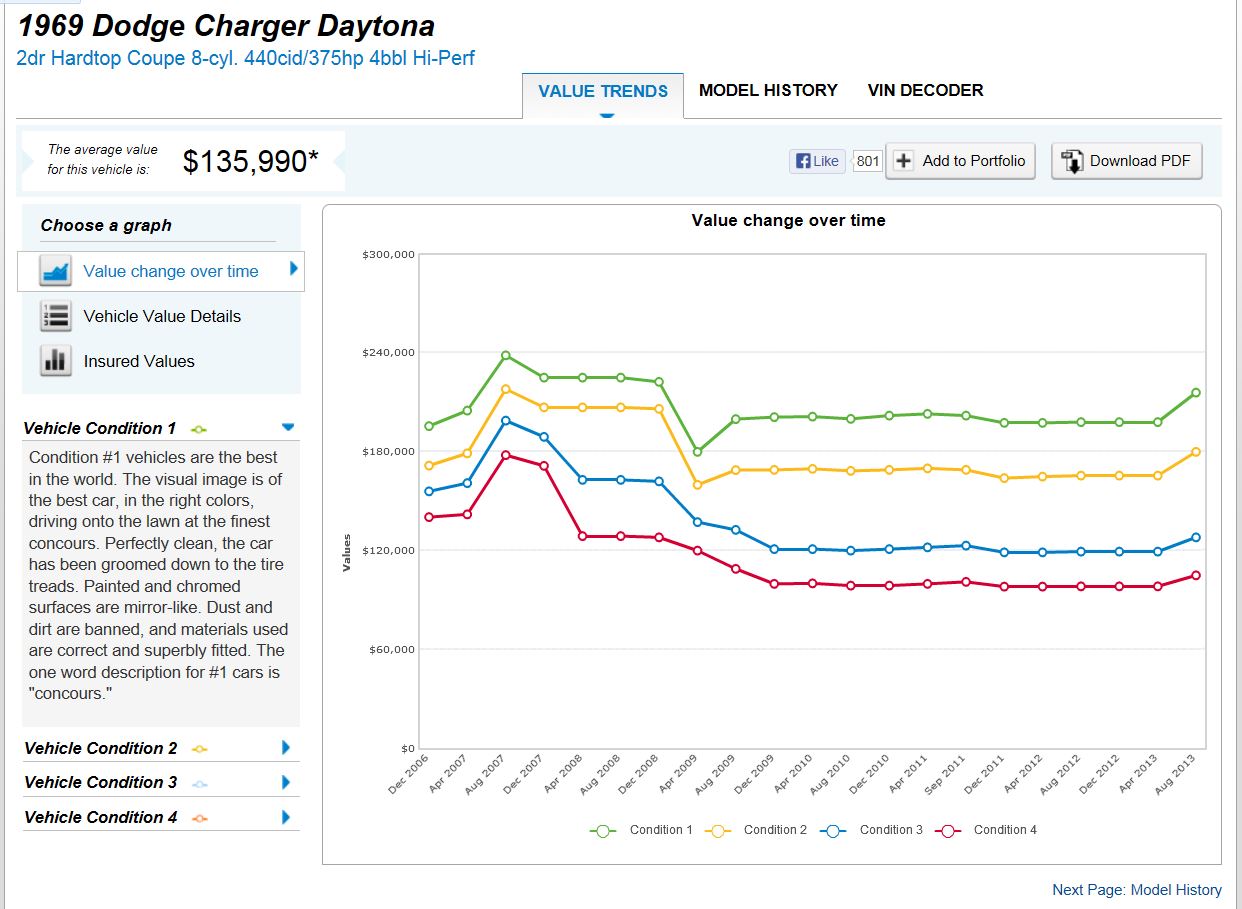This screenshot has height=909, width=1242.
Task: Toggle Condition 1 series in chart legend
Action: (642, 830)
